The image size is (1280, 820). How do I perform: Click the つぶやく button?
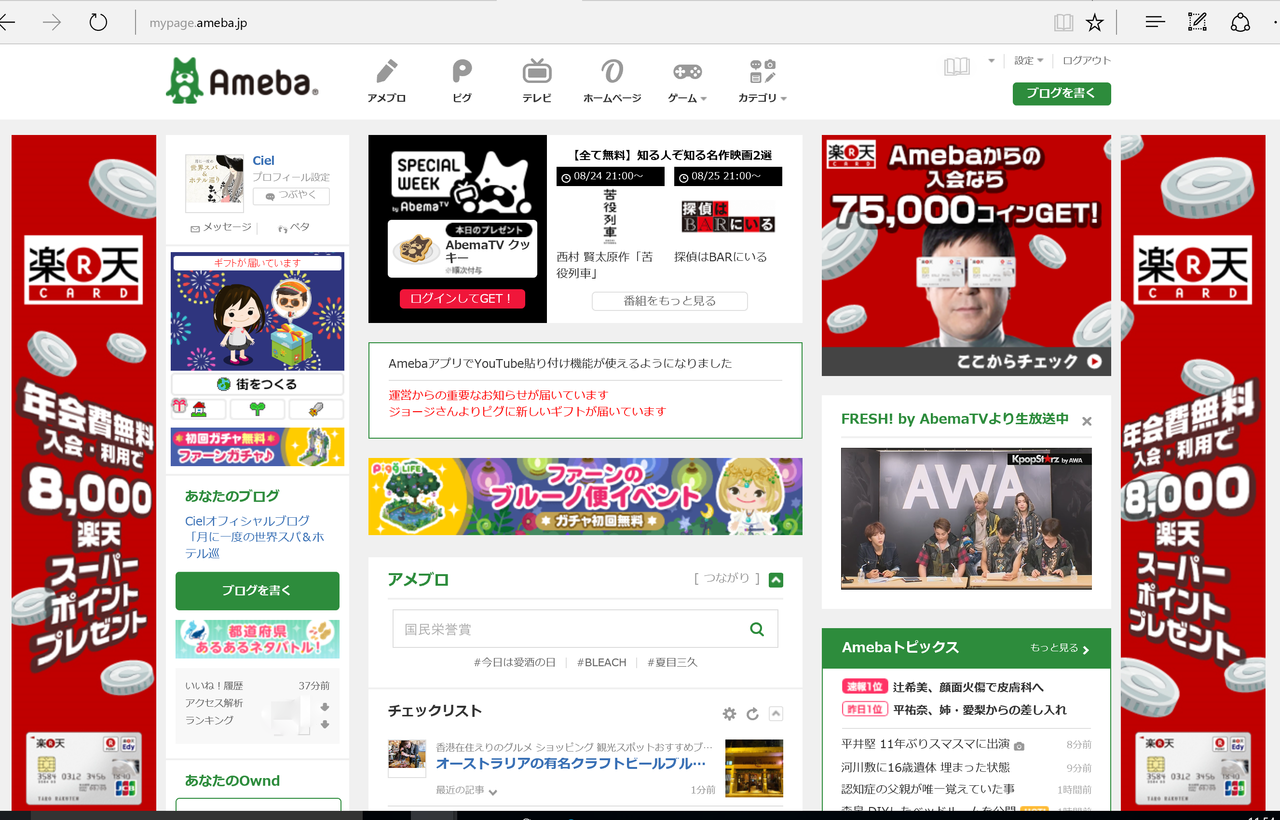pos(291,196)
